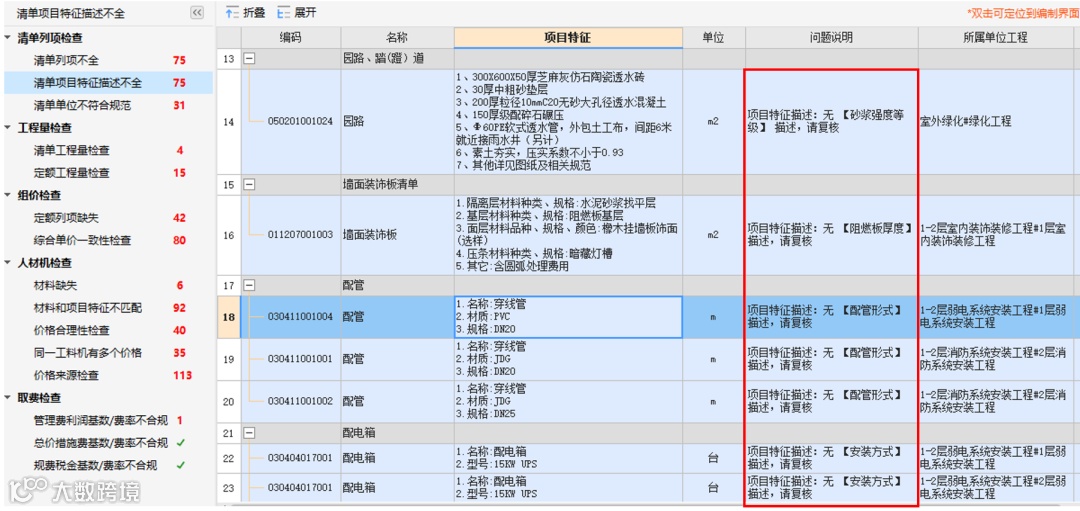Collapse the 工程量检查 tree group

click(7, 128)
